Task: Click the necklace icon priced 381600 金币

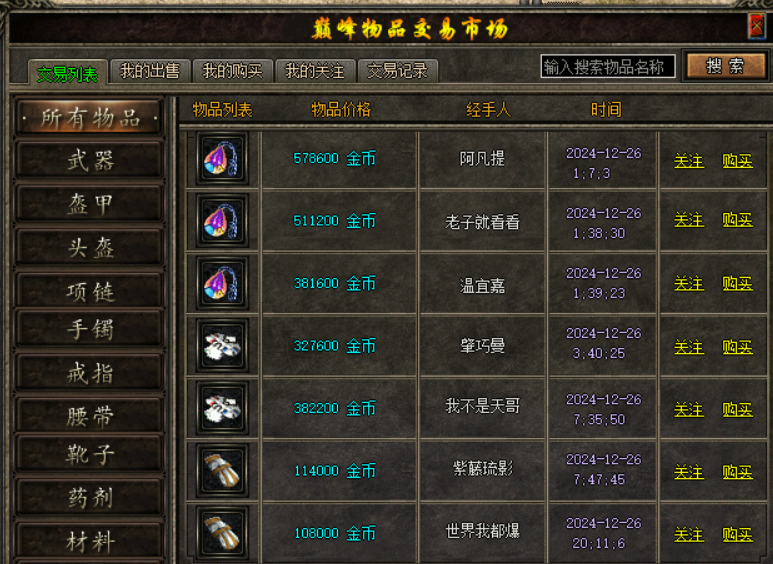Action: click(x=222, y=283)
